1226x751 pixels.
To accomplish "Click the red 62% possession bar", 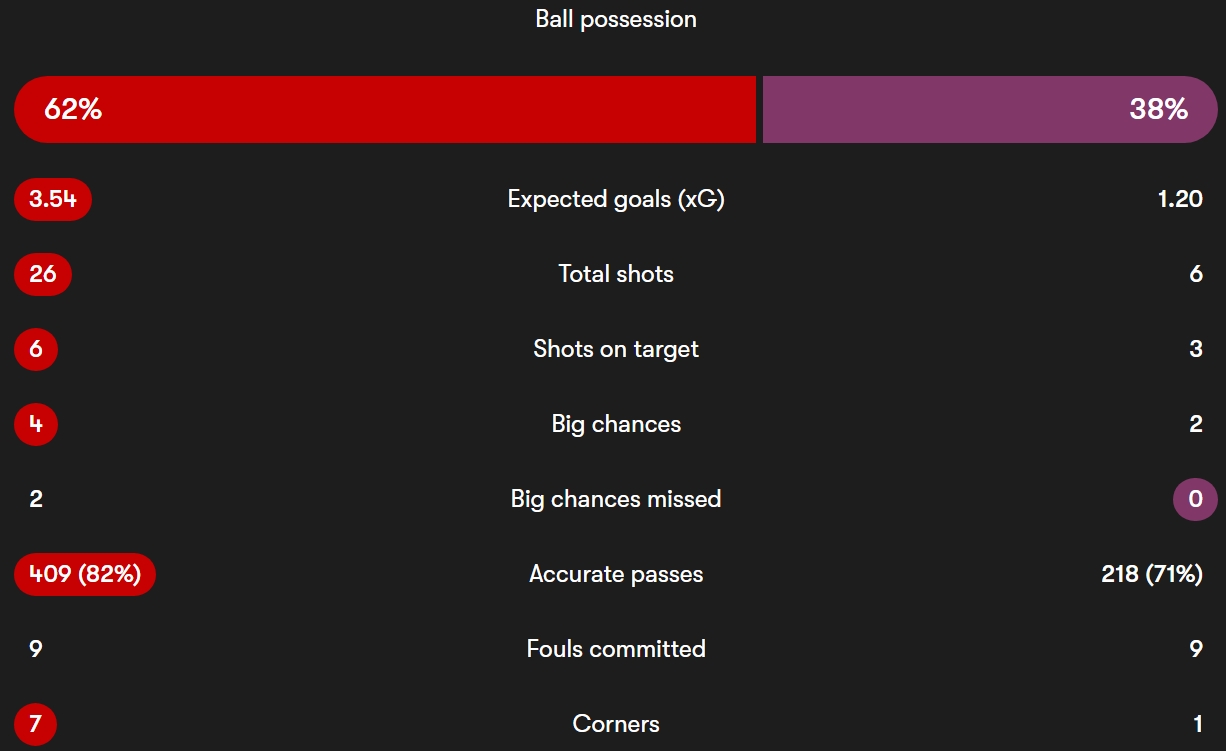I will [385, 109].
